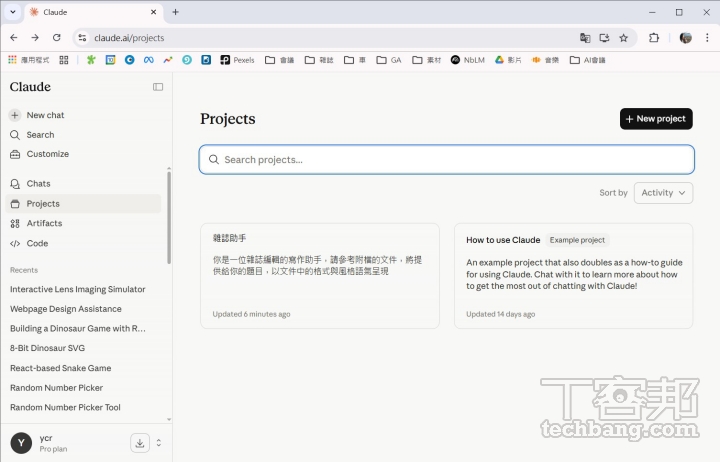Open recent chat Random Number Picker Tool
720x462 pixels.
pos(65,407)
